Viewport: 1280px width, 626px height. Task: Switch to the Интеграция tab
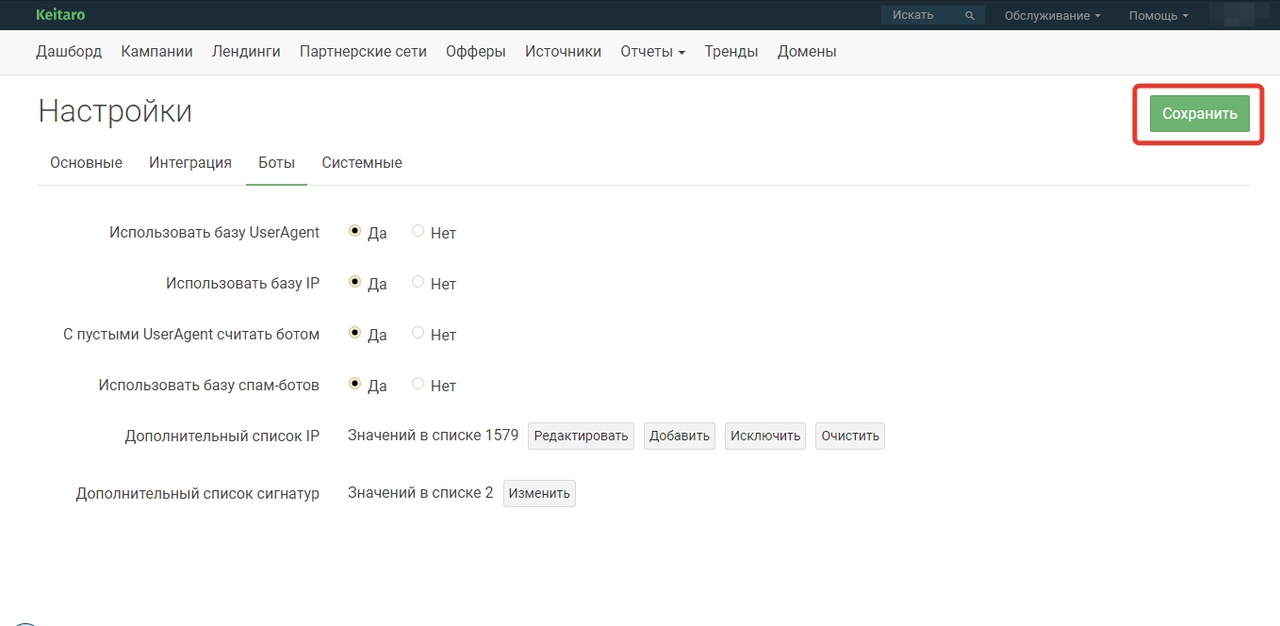coord(190,163)
